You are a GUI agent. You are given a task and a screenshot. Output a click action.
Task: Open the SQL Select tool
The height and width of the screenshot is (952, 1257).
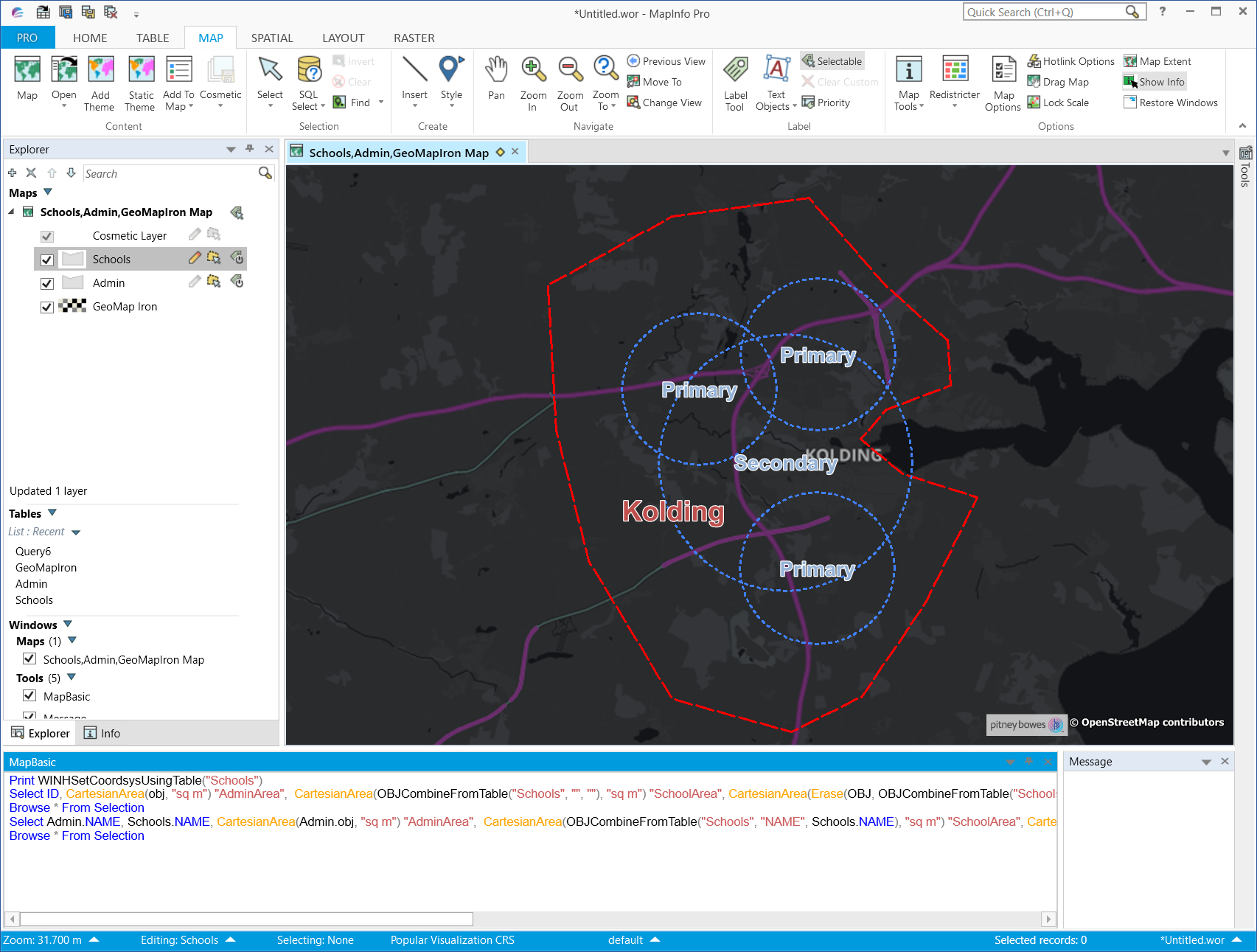pyautogui.click(x=309, y=69)
